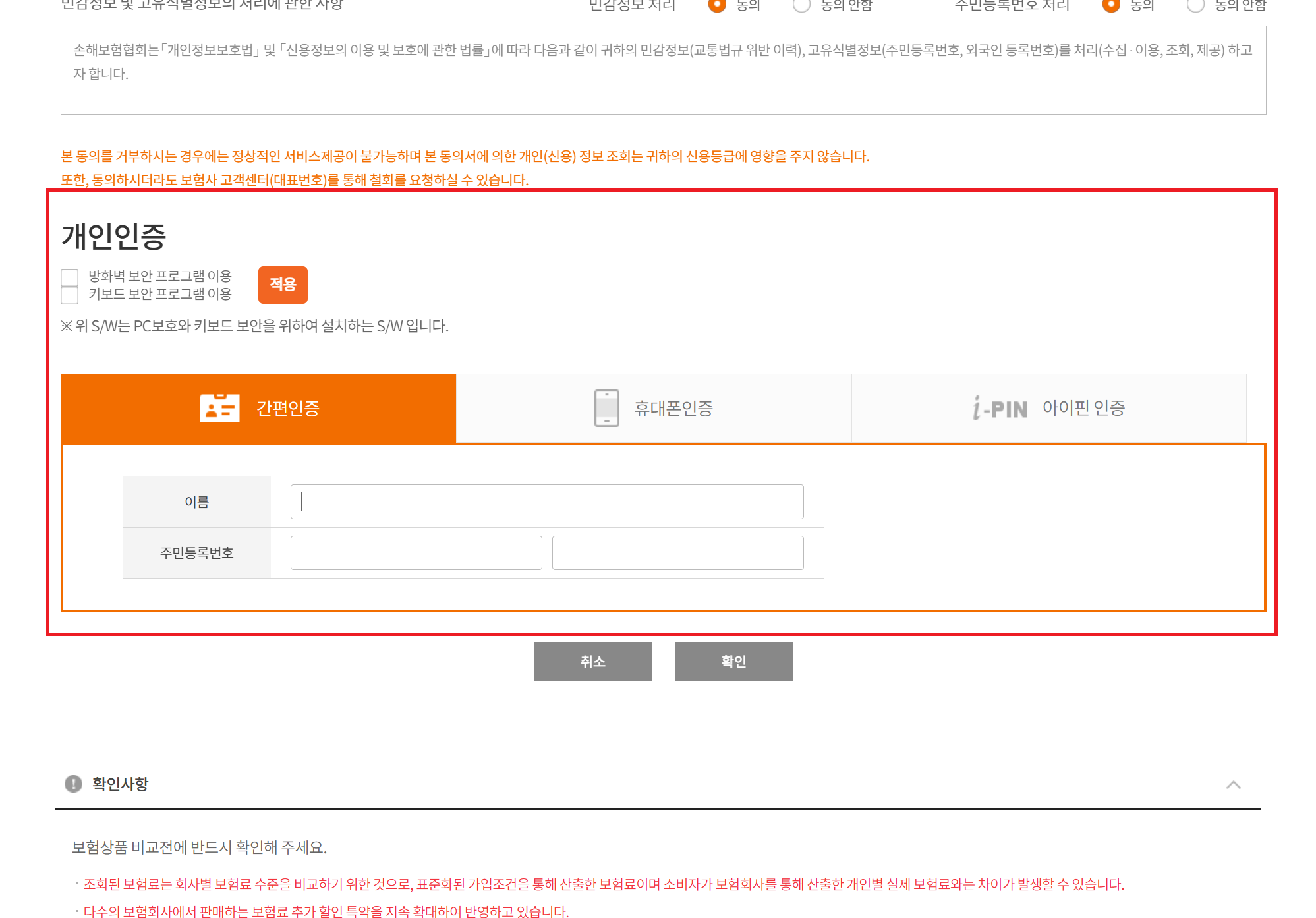Select 동의 for 주민등록번호 처리
The image size is (1316, 918).
pyautogui.click(x=1110, y=5)
